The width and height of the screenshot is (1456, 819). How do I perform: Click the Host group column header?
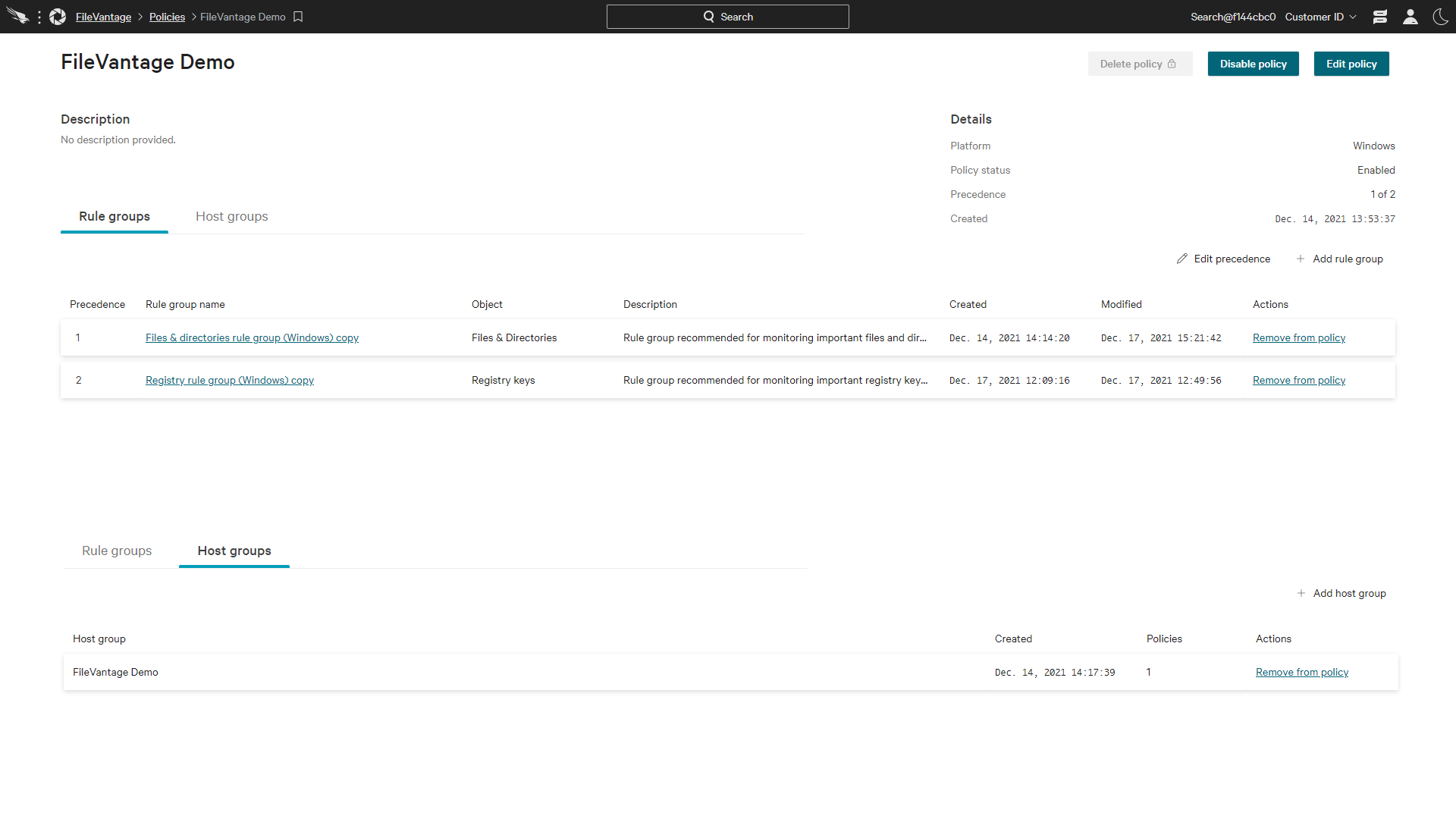99,639
